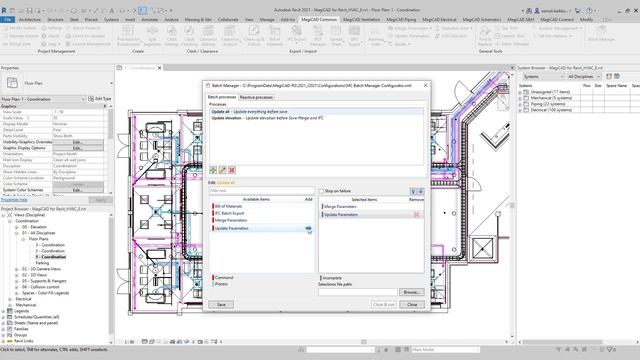Click Selections file path input field
This screenshot has height=360, width=640.
pos(358,292)
